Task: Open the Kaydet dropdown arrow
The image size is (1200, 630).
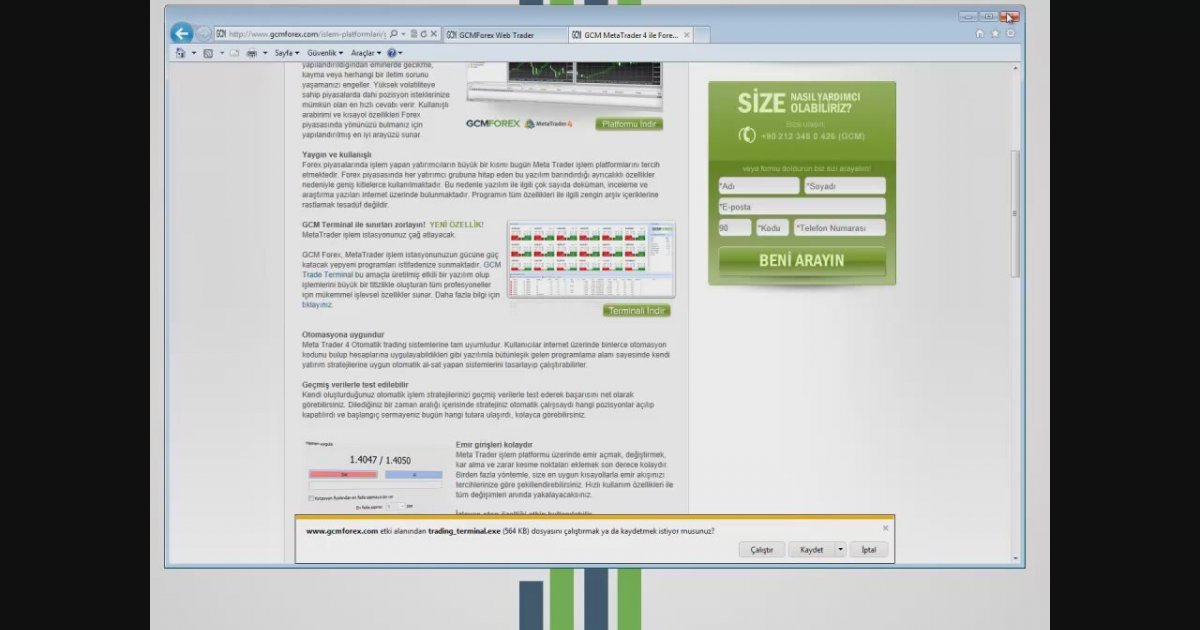Action: [841, 549]
